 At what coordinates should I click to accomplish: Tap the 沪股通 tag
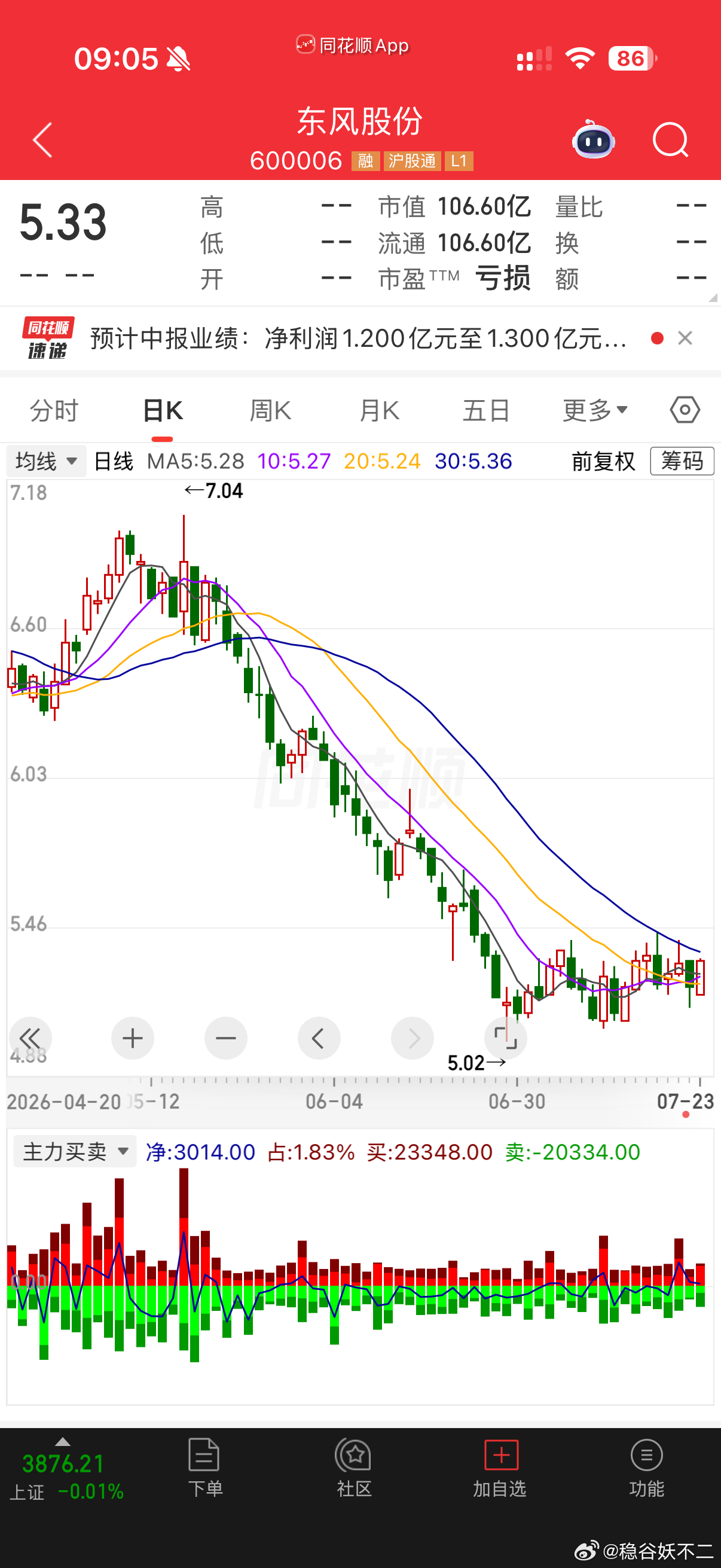tap(412, 161)
